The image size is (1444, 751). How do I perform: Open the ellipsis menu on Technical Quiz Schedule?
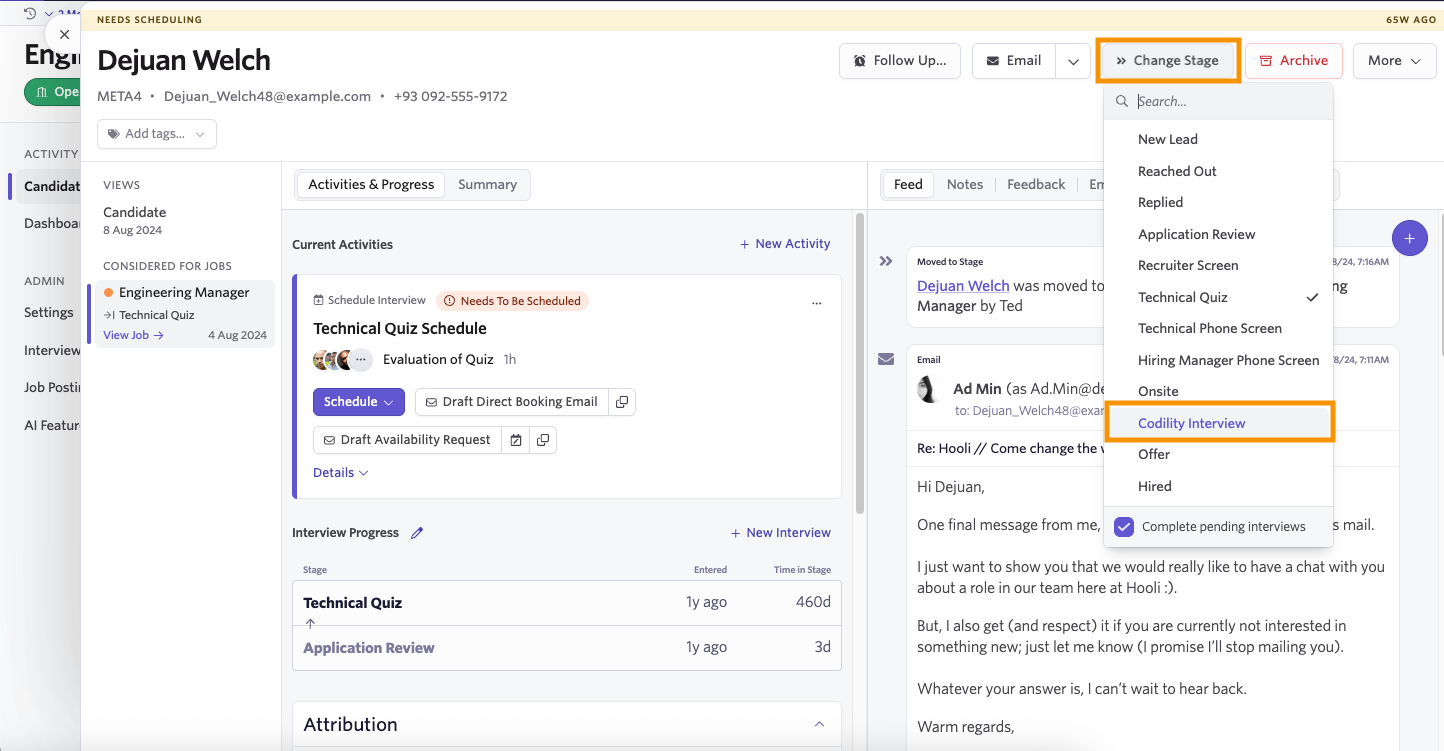point(817,302)
